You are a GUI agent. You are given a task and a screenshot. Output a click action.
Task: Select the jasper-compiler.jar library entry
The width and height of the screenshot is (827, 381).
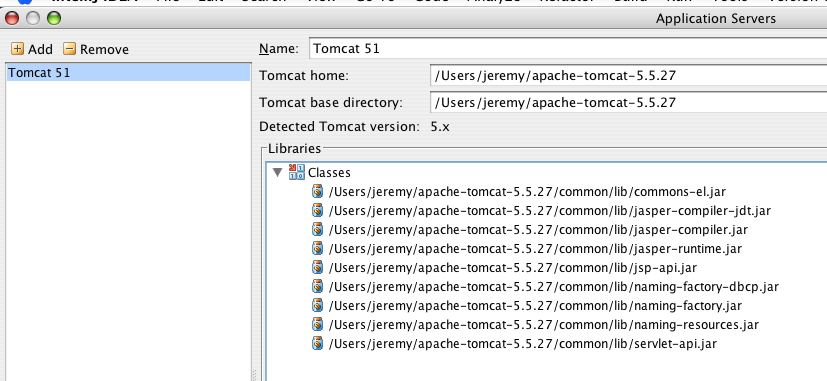click(538, 230)
